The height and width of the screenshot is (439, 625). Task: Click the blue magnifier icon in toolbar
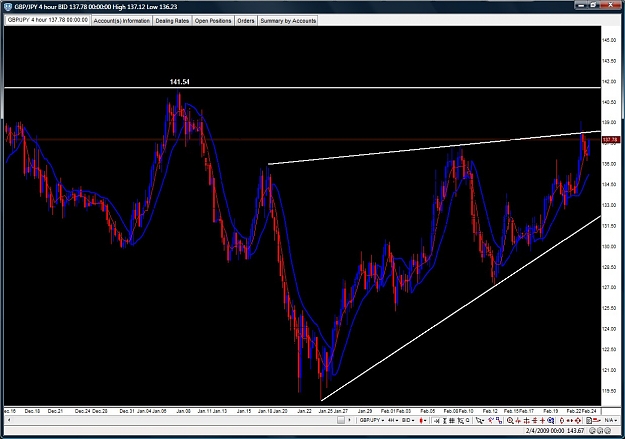tap(551, 420)
